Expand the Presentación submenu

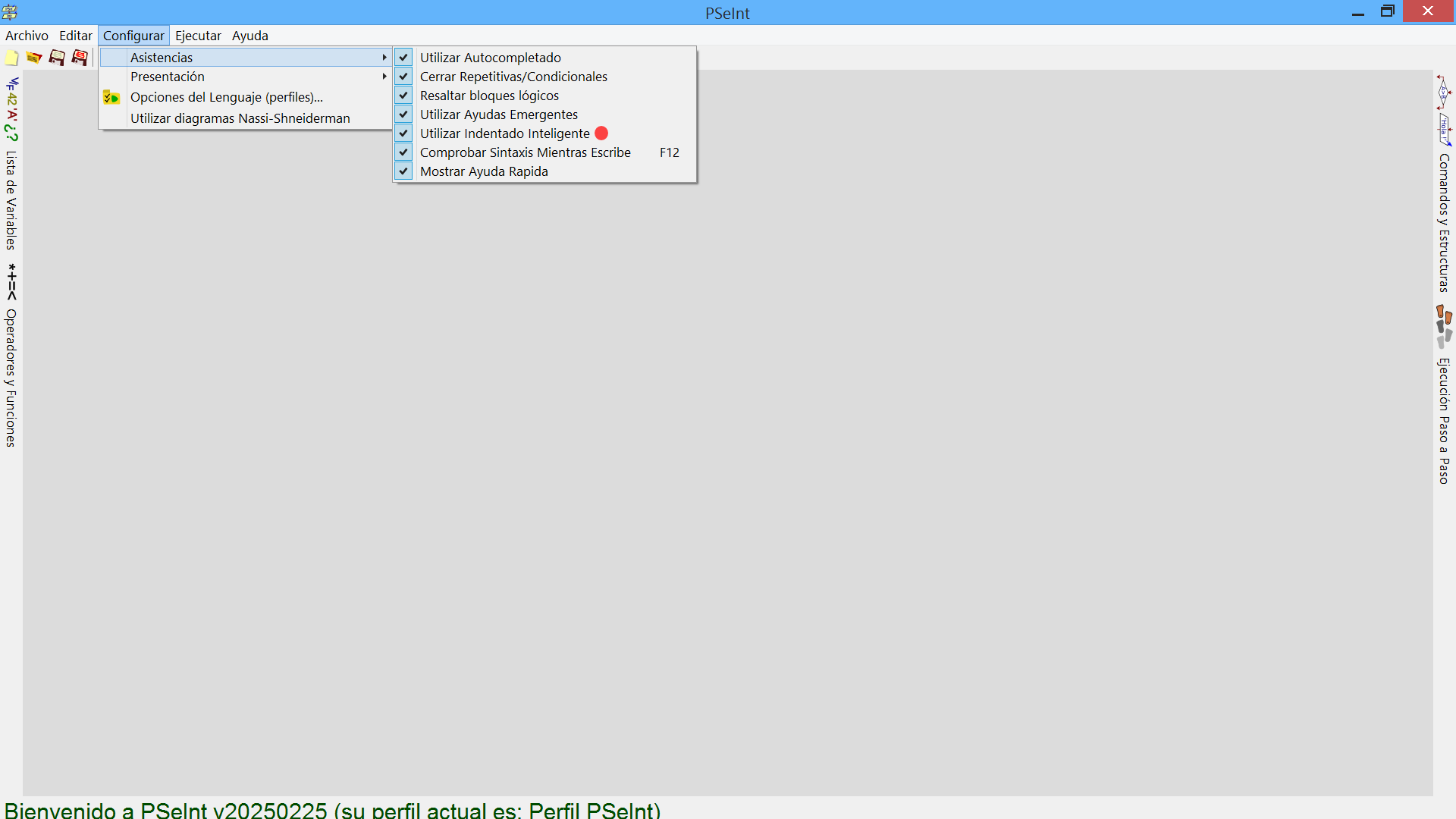point(168,77)
